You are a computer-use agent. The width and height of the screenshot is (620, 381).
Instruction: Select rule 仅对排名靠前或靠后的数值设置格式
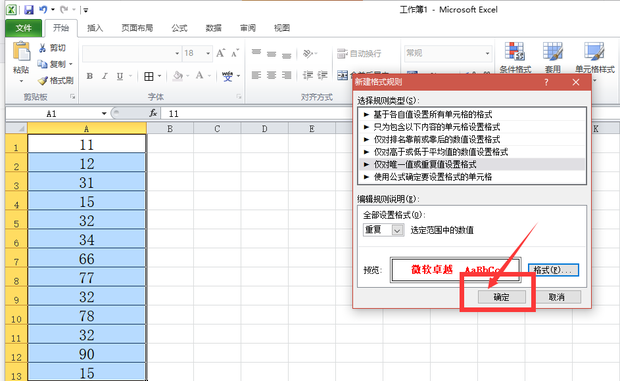point(472,140)
